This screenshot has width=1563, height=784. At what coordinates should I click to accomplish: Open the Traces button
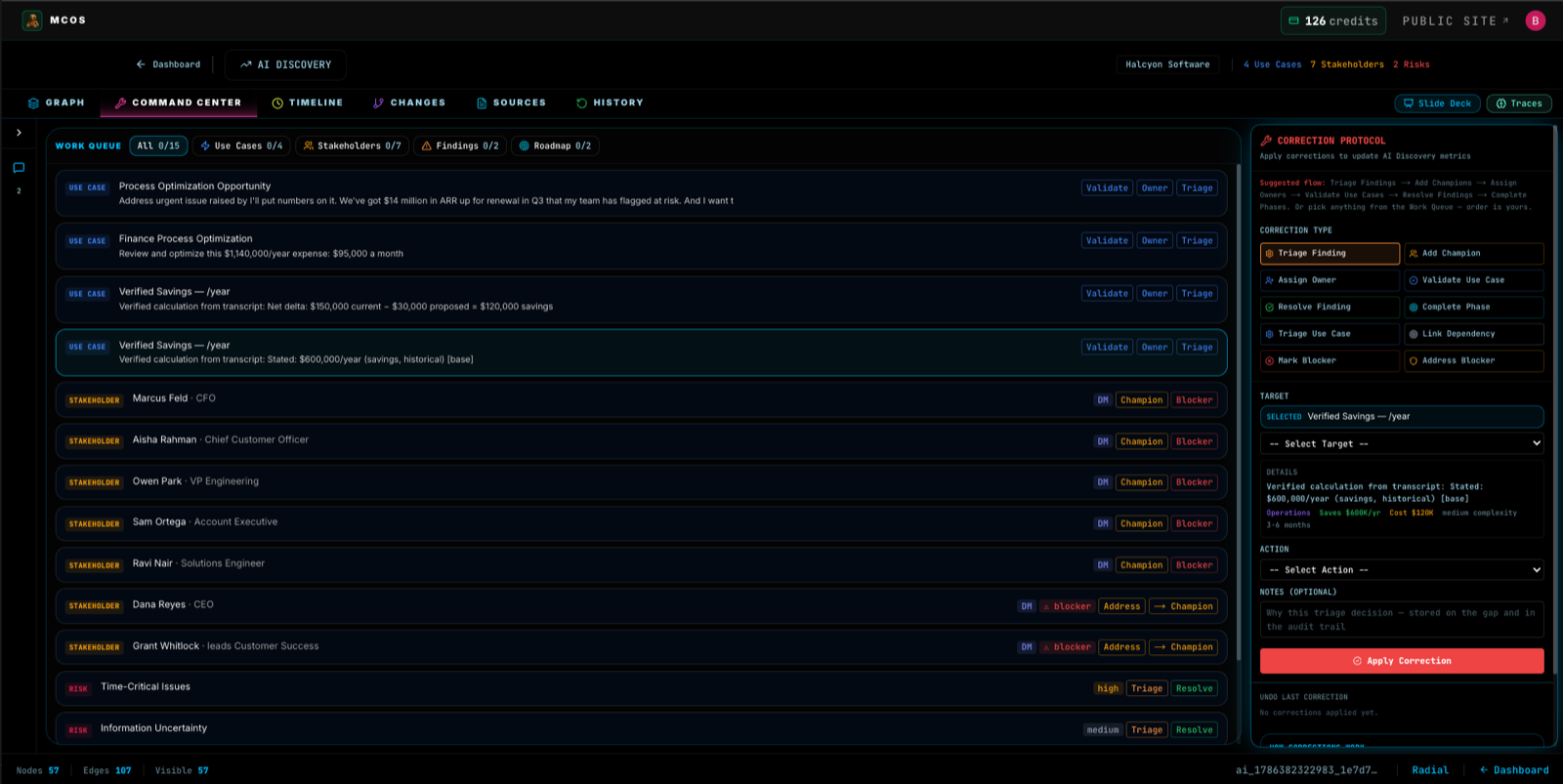pyautogui.click(x=1519, y=103)
